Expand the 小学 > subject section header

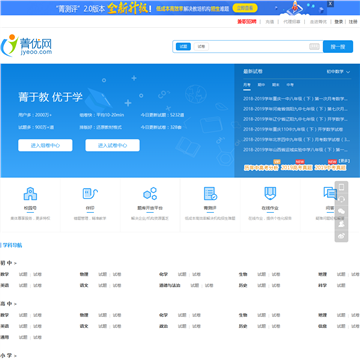[9, 355]
